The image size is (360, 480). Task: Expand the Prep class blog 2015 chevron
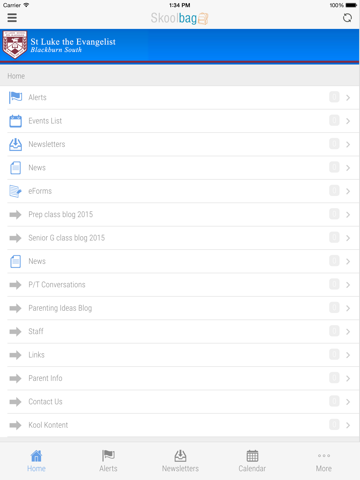pos(348,215)
